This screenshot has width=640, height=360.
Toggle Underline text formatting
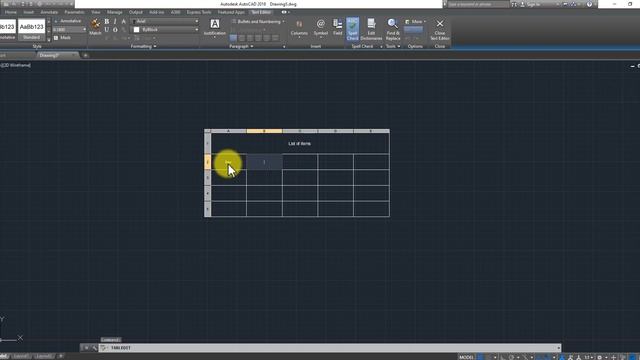click(x=107, y=30)
